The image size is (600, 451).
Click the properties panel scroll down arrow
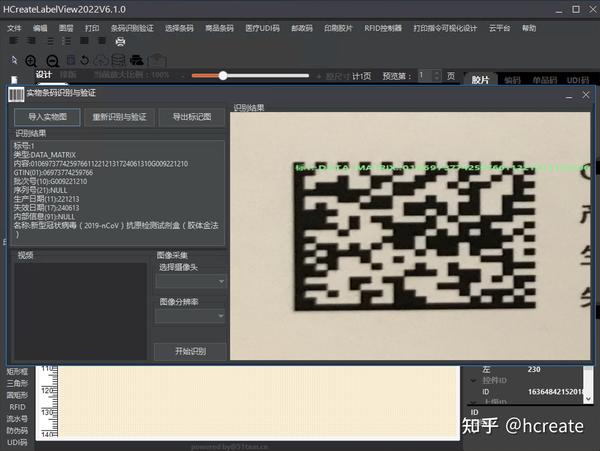click(x=589, y=399)
